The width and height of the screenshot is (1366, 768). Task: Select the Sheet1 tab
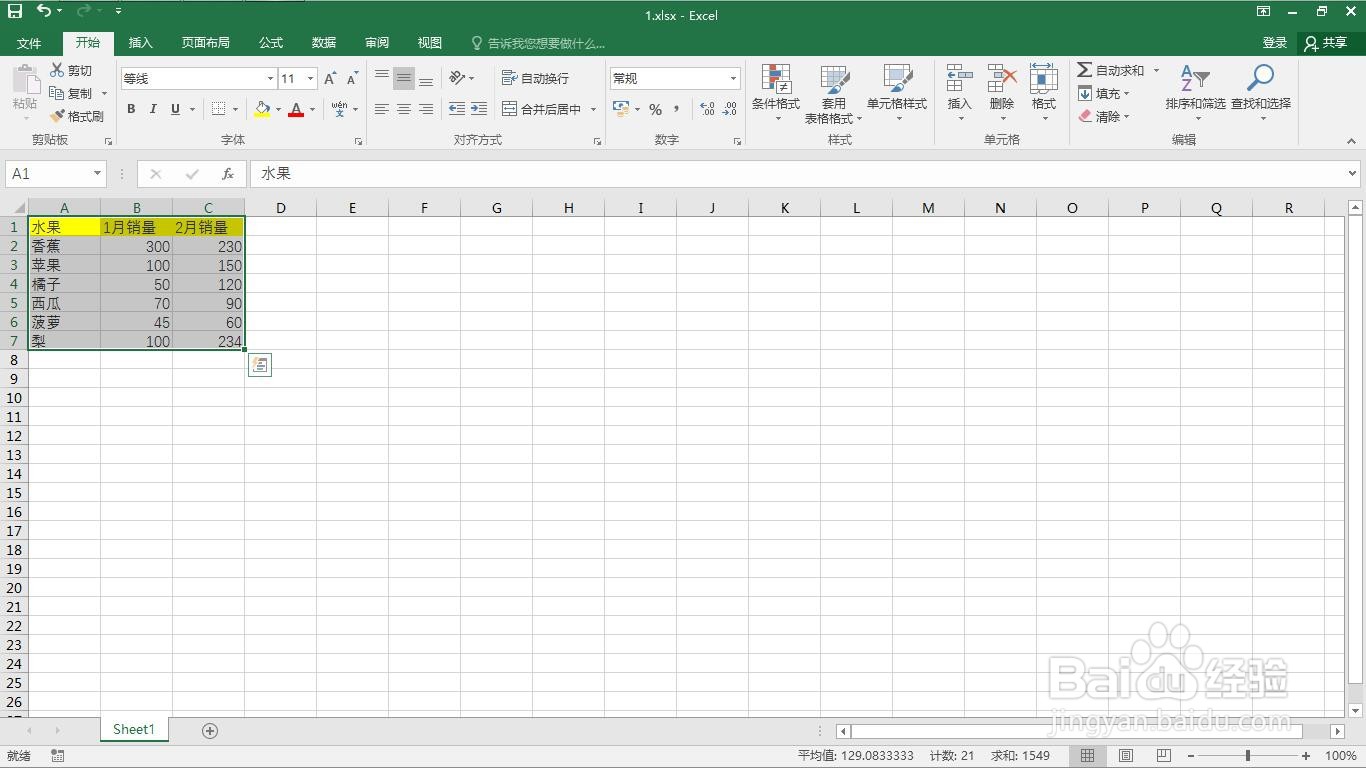click(x=134, y=730)
